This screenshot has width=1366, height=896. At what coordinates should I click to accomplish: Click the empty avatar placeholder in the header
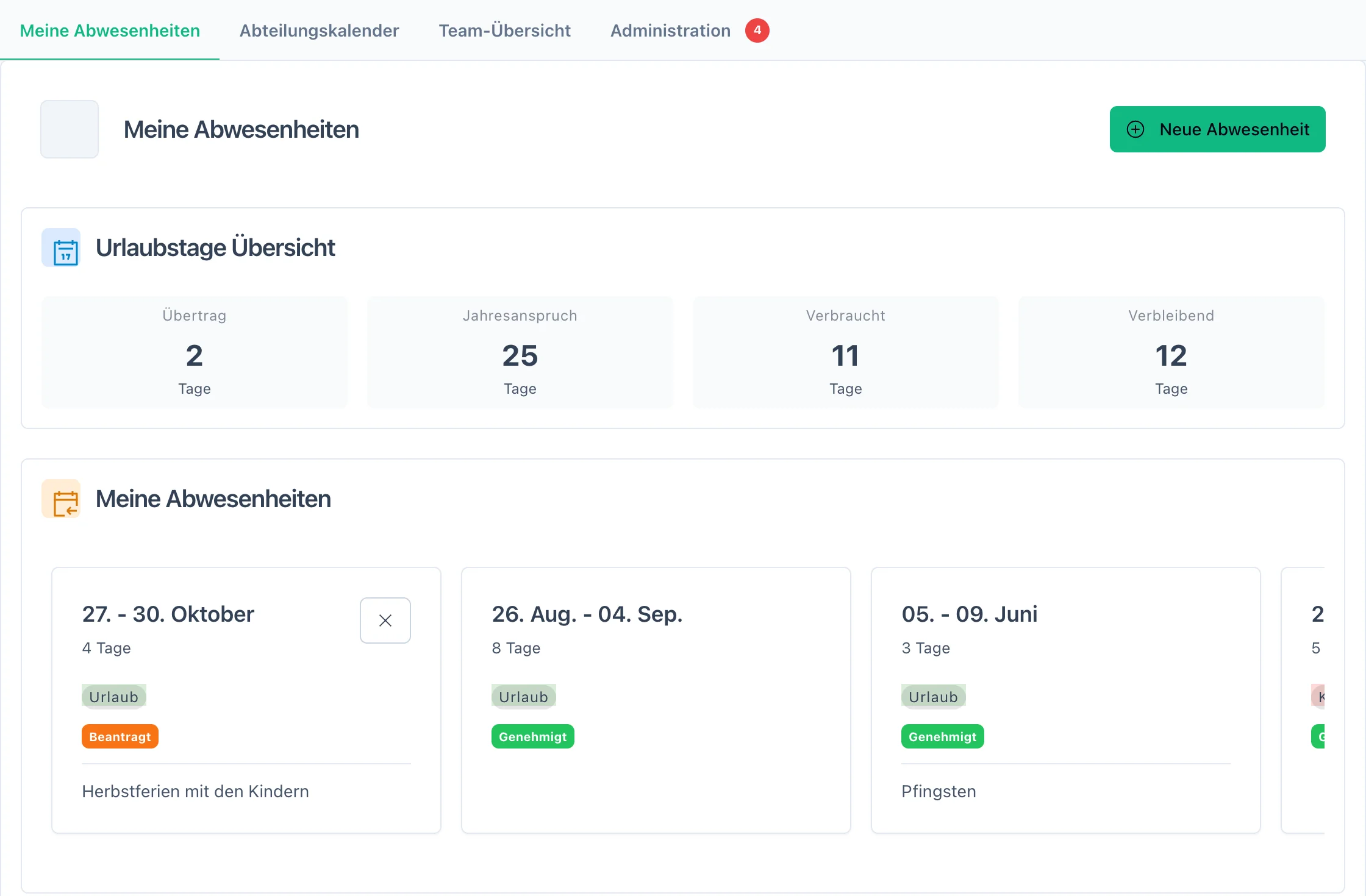(70, 129)
